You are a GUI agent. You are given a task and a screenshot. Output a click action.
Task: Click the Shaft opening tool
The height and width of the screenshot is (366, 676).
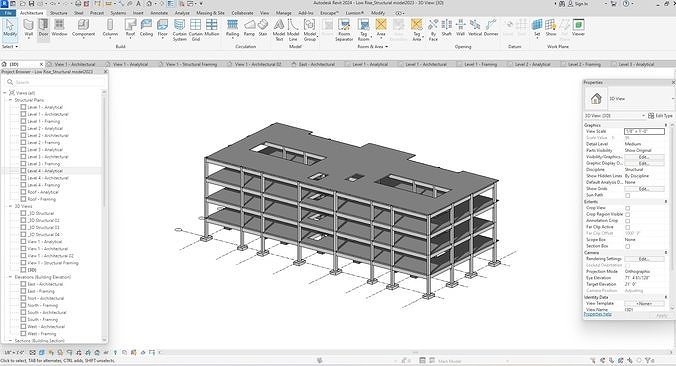[x=447, y=28]
